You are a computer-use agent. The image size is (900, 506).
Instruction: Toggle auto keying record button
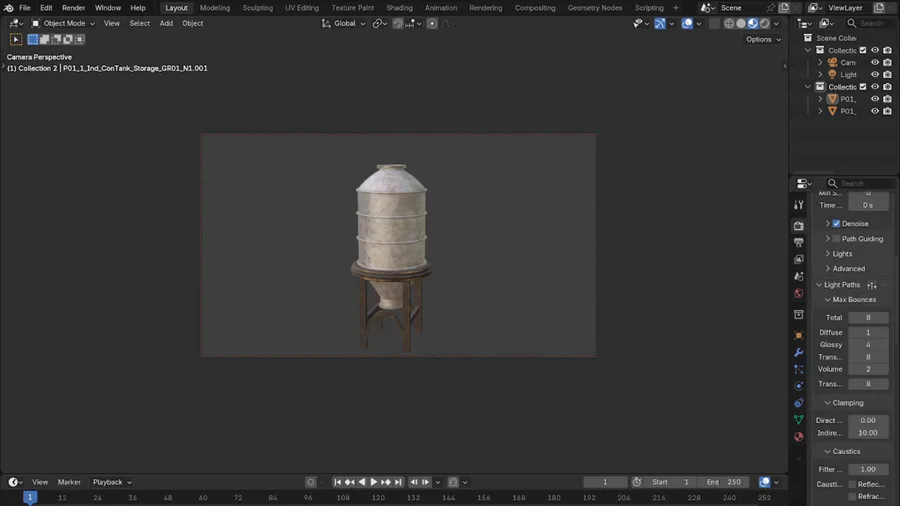pyautogui.click(x=311, y=482)
